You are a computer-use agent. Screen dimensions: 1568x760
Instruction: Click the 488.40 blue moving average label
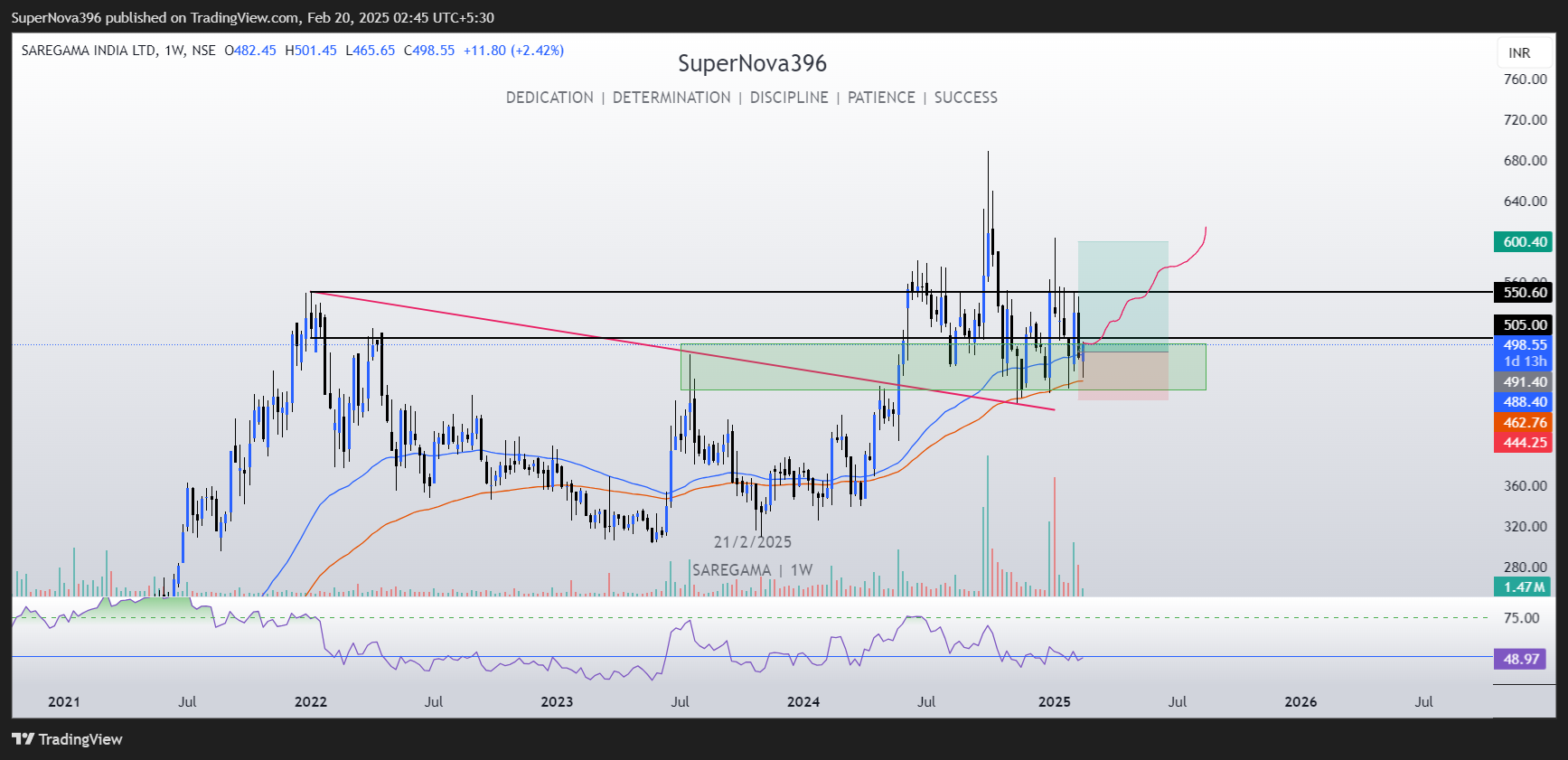click(1523, 402)
